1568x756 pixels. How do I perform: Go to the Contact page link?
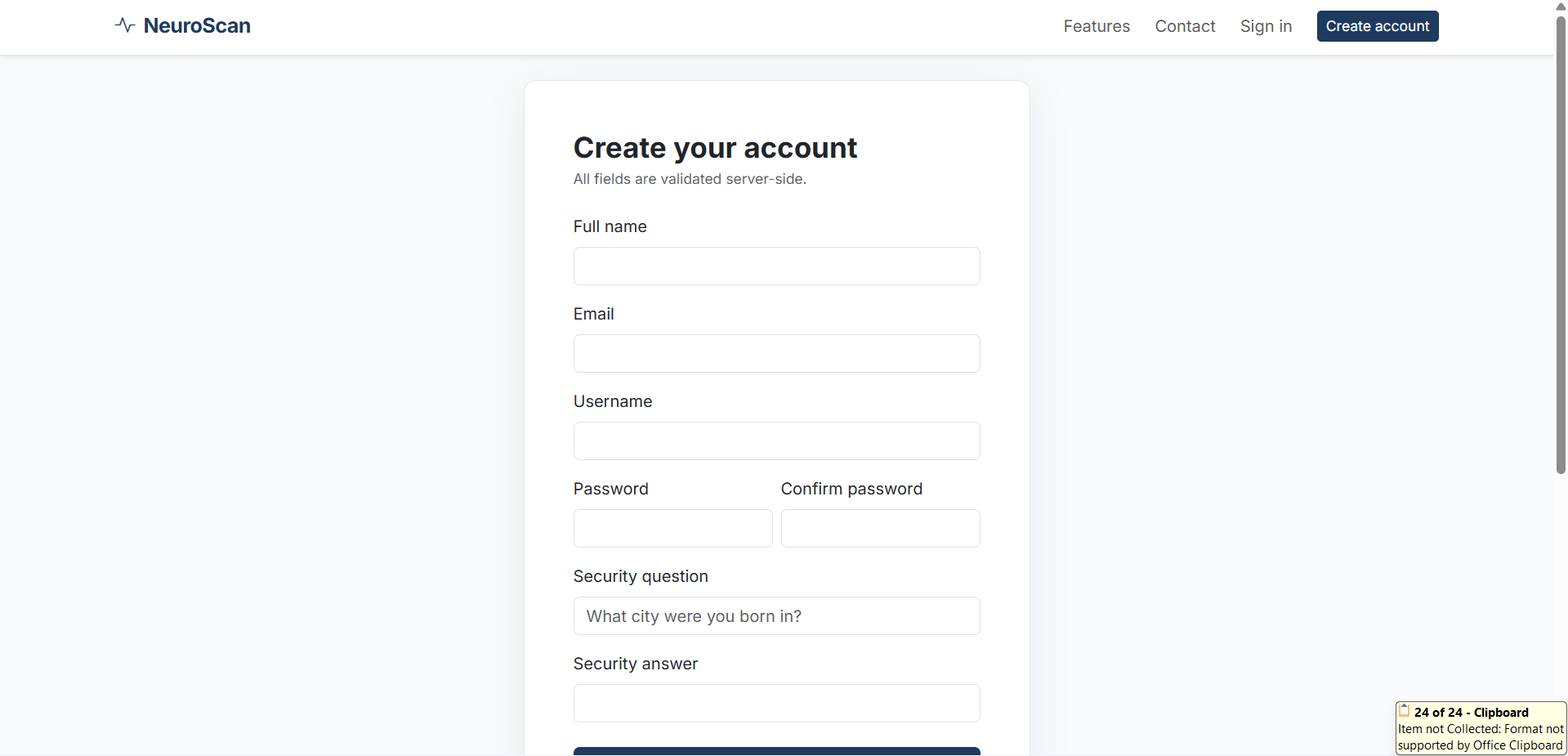point(1185,26)
